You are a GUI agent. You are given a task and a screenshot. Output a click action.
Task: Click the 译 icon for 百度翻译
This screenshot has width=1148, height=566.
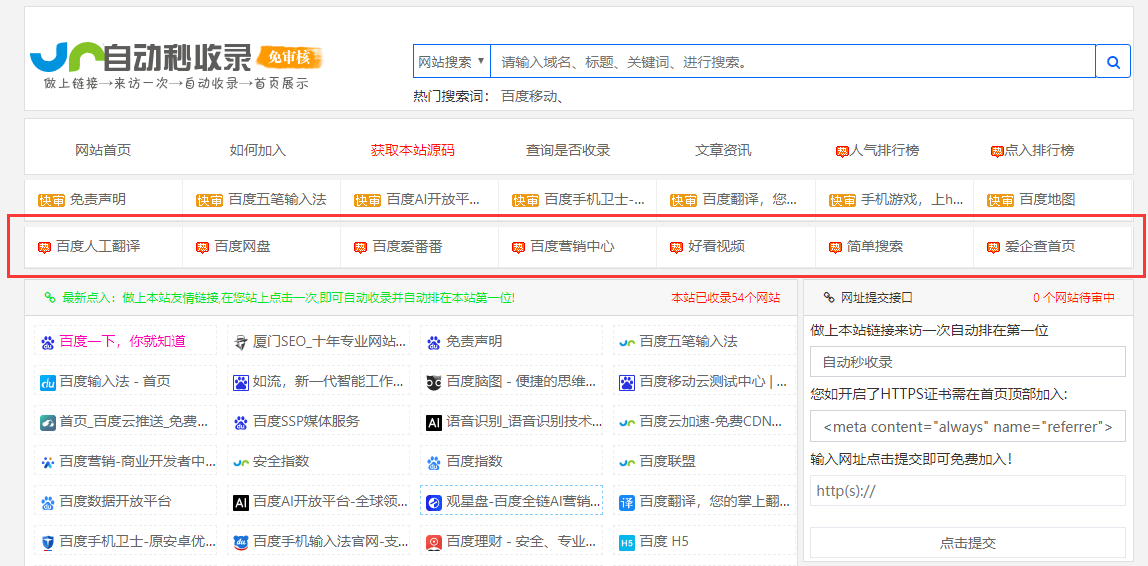(x=627, y=502)
